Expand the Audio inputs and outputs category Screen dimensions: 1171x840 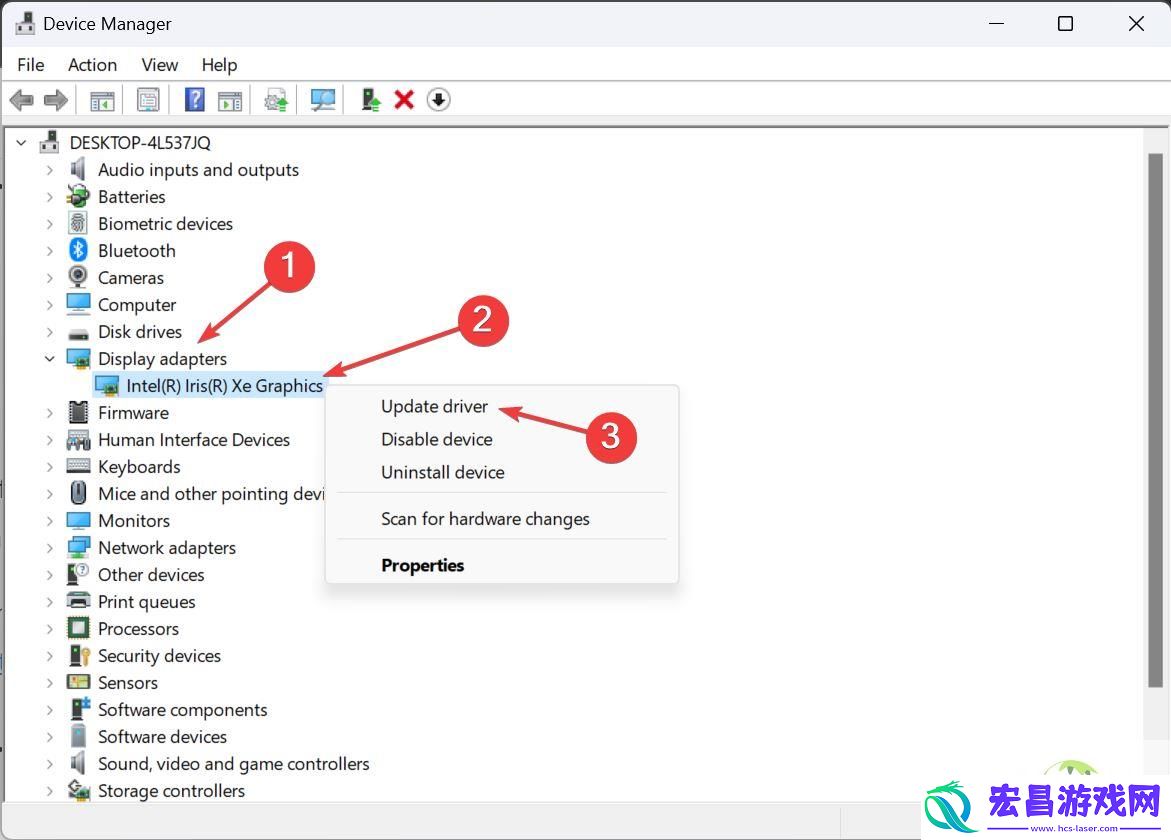tap(49, 169)
